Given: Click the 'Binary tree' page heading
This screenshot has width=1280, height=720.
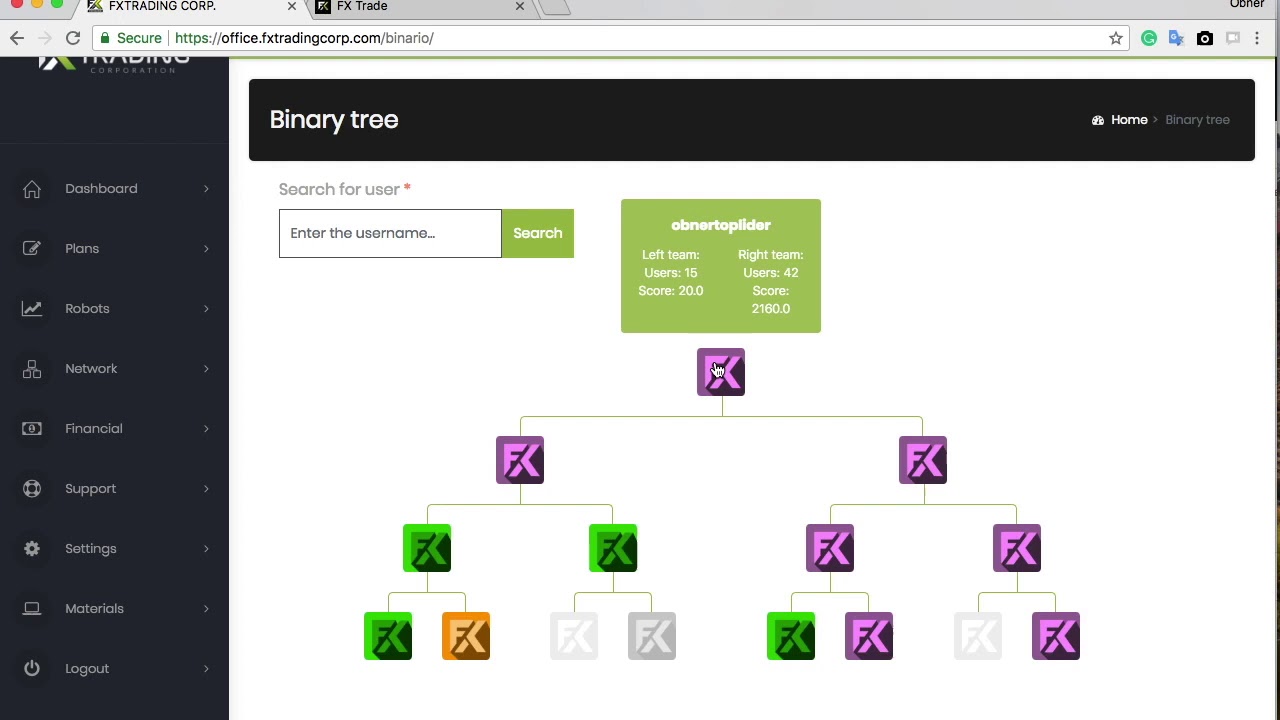Looking at the screenshot, I should (x=334, y=120).
